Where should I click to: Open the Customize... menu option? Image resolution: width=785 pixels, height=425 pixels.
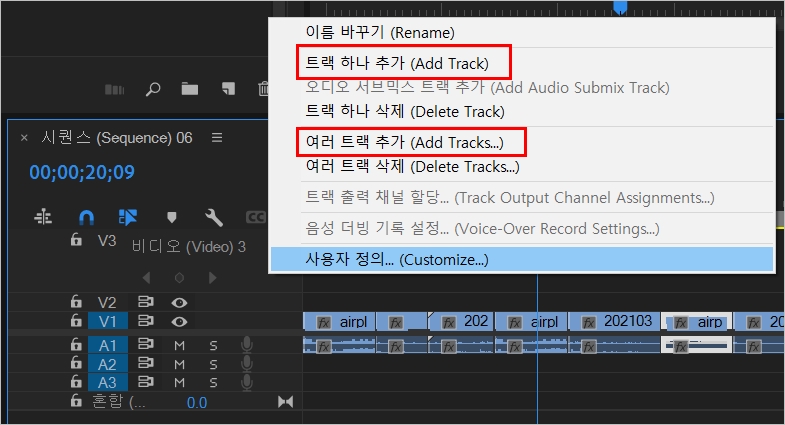coord(522,259)
